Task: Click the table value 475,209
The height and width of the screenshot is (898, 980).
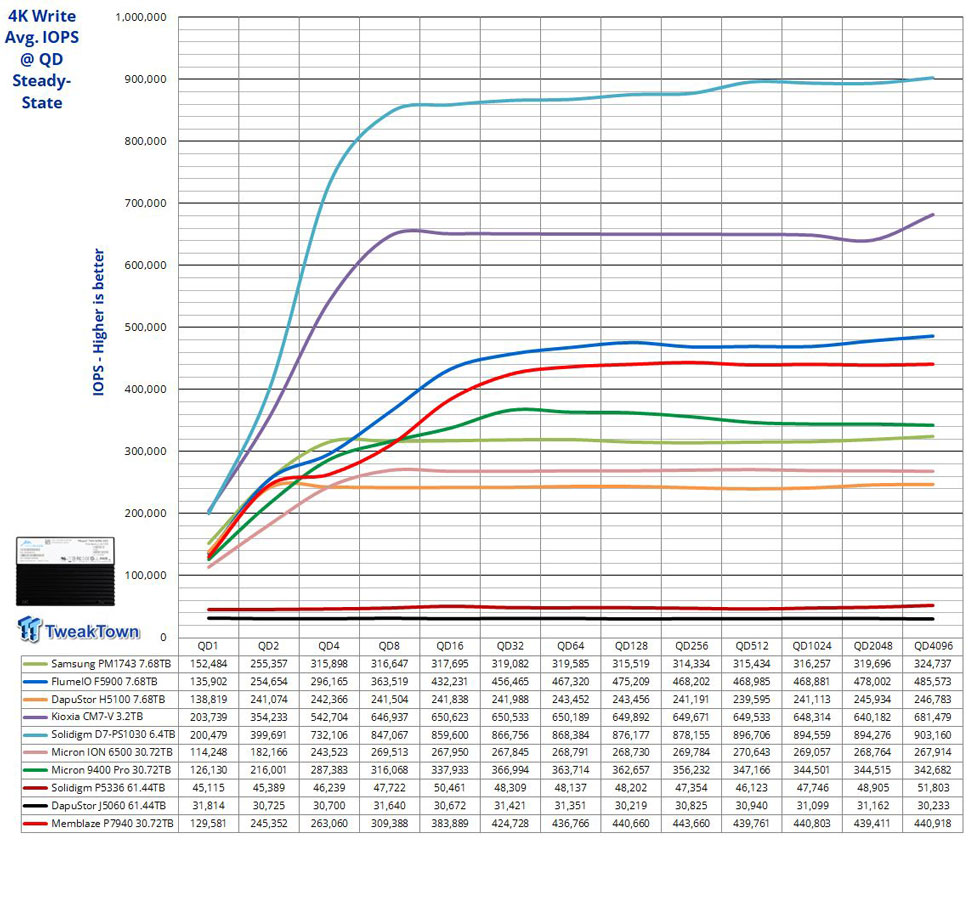Action: [631, 682]
